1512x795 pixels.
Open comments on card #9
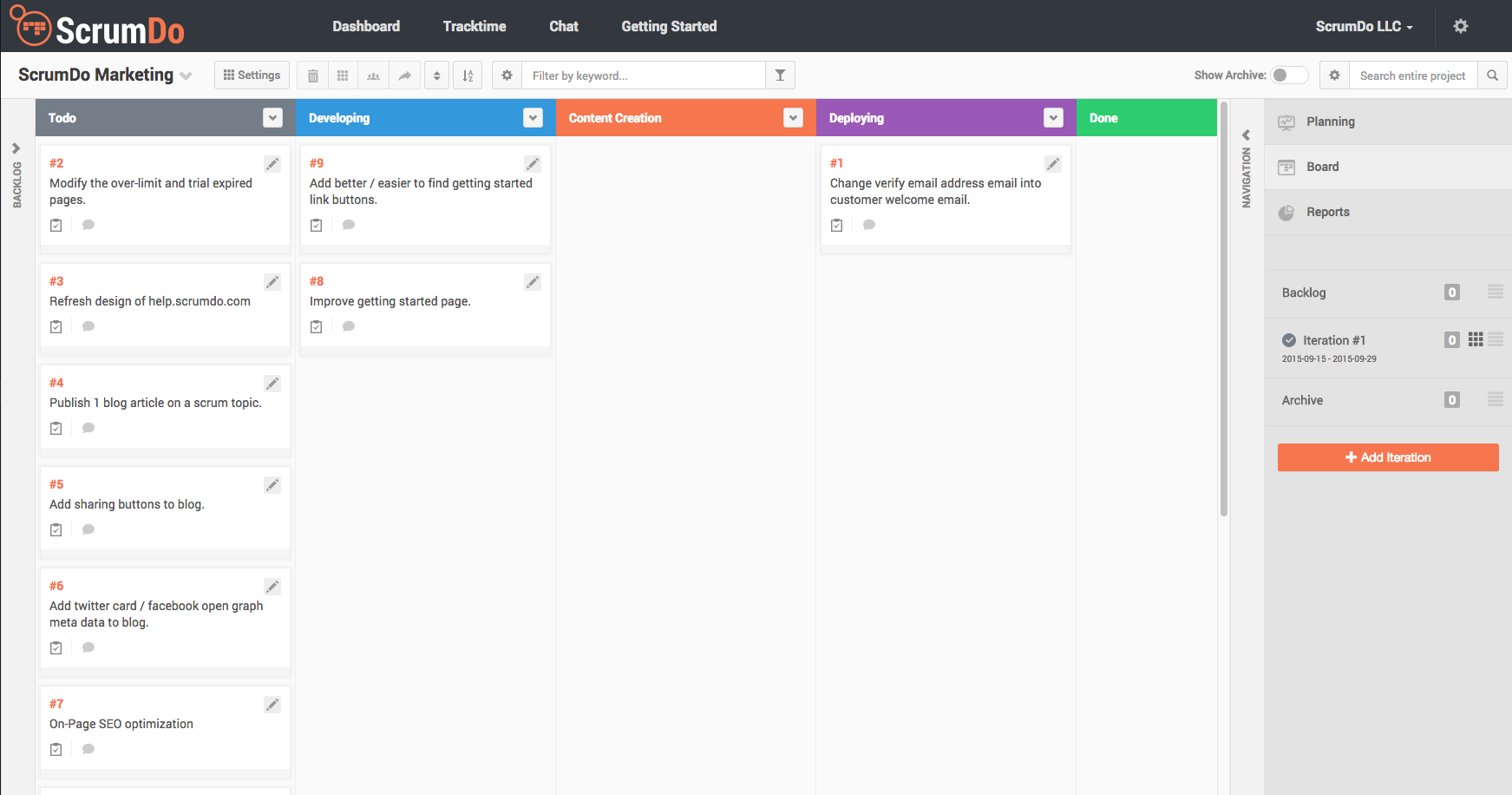click(x=349, y=225)
